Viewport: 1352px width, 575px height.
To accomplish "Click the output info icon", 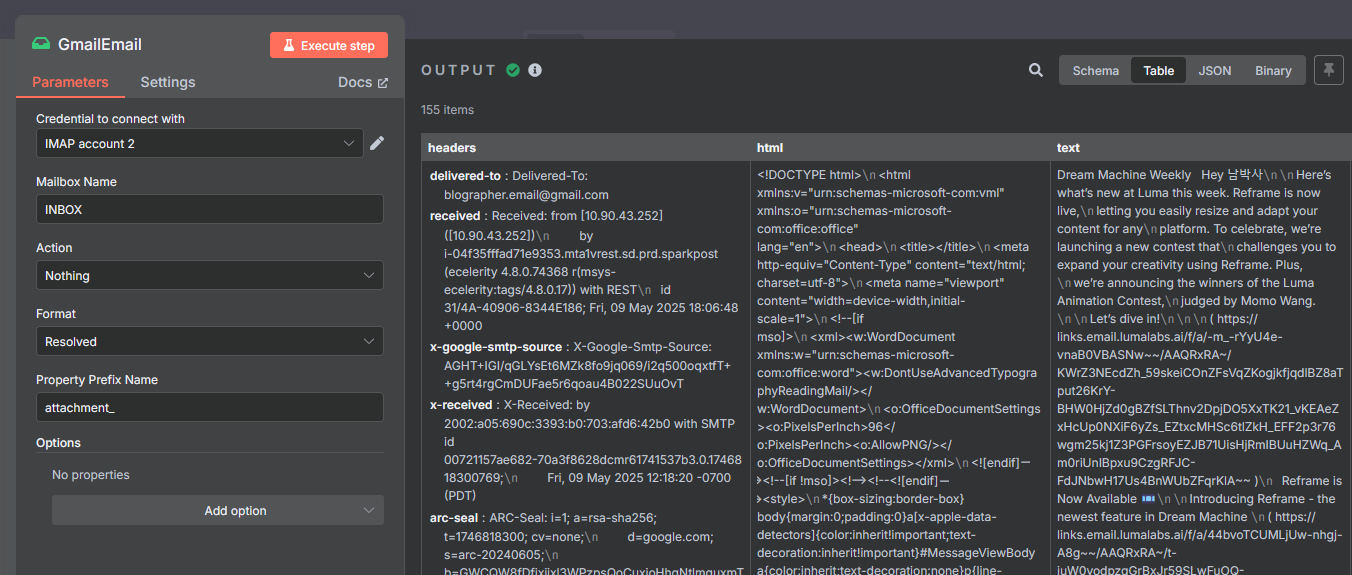I will coord(535,70).
